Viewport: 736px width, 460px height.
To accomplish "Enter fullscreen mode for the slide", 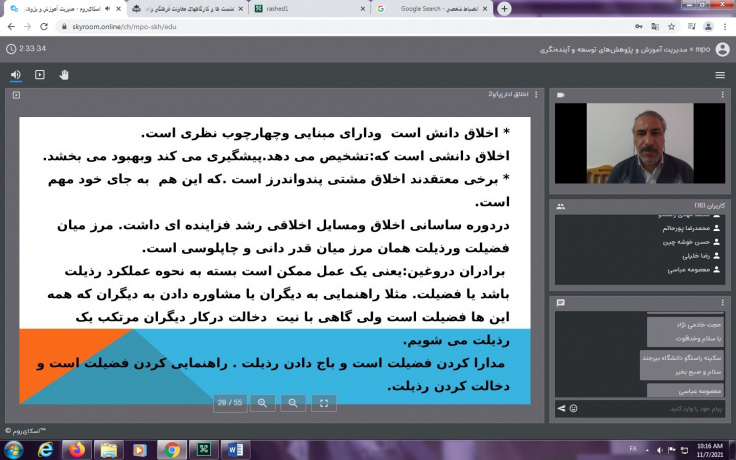I will [323, 403].
